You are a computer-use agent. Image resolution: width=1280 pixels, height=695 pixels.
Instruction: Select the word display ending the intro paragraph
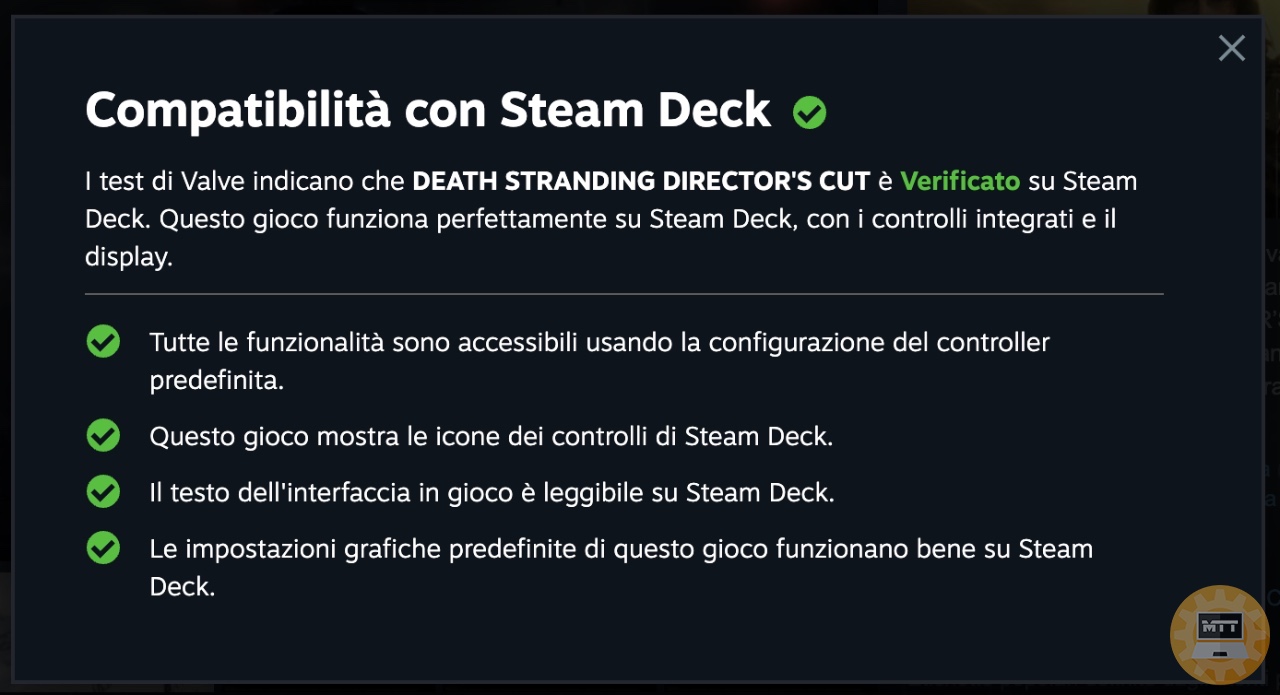coord(129,257)
